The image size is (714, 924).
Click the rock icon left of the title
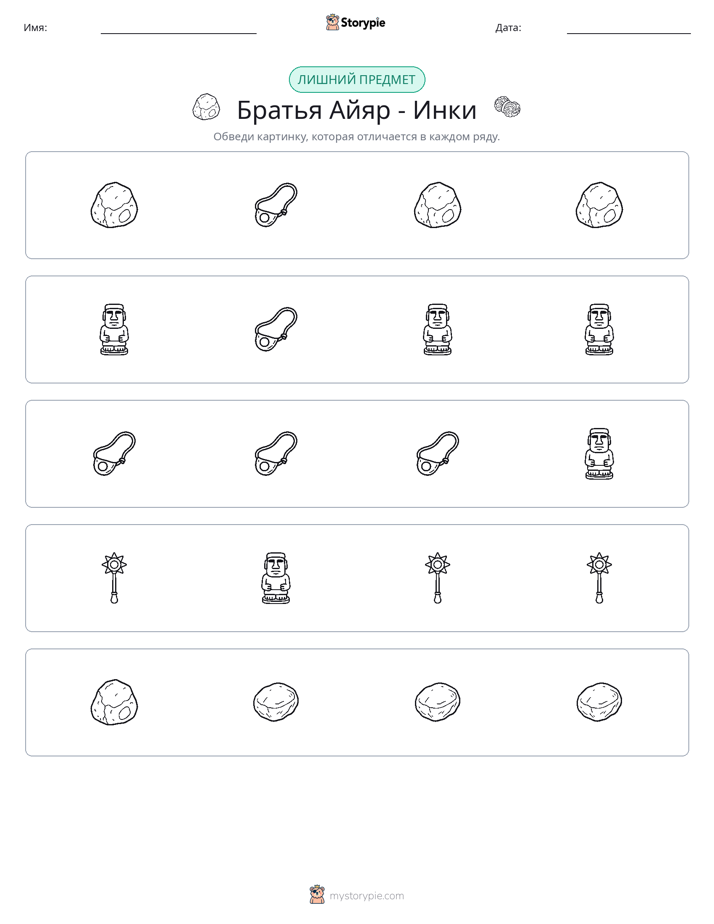[x=206, y=107]
